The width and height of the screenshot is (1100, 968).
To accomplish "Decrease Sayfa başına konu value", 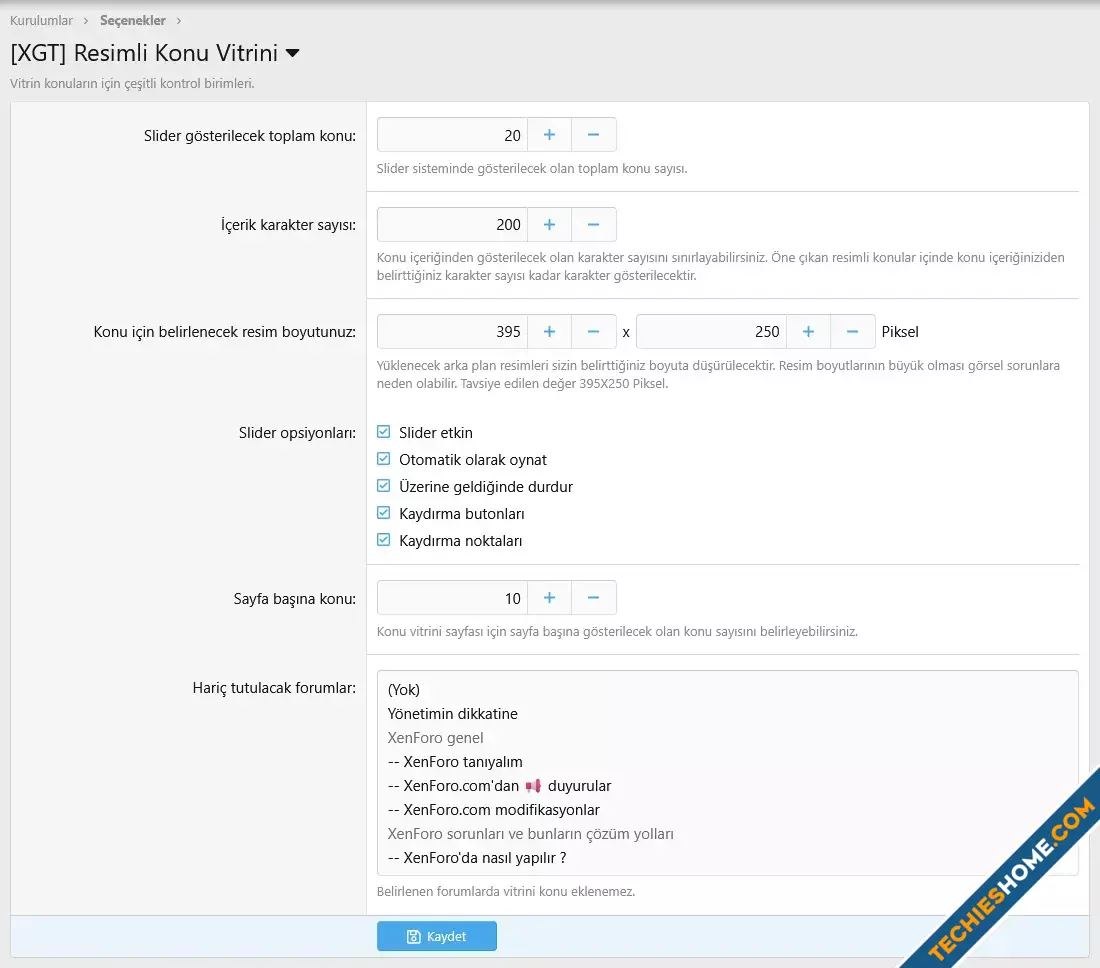I will [593, 598].
